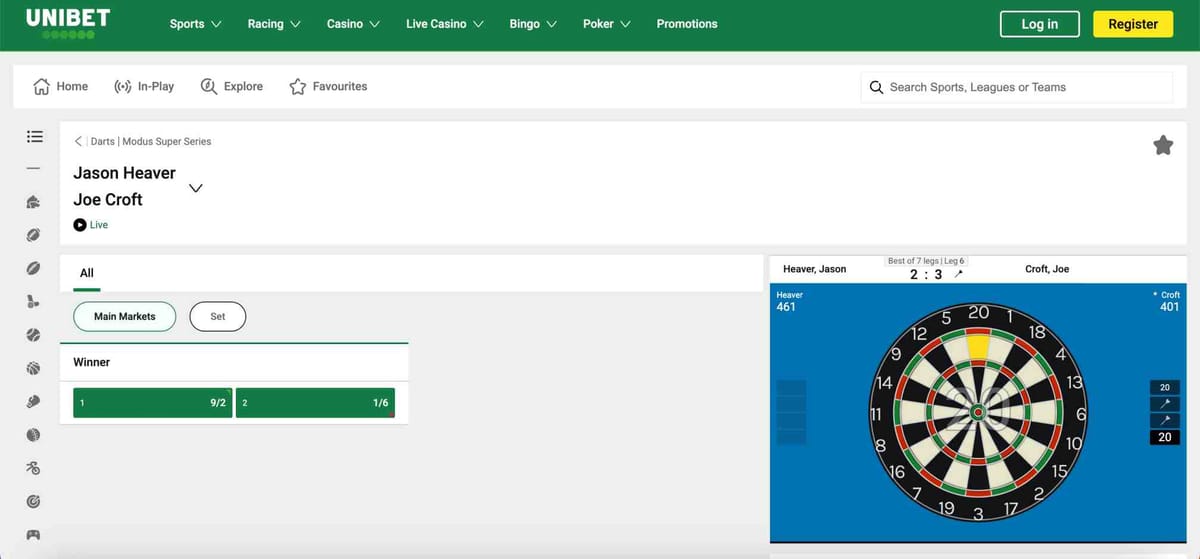
Task: Select the basketball sidebar icon
Action: (34, 369)
